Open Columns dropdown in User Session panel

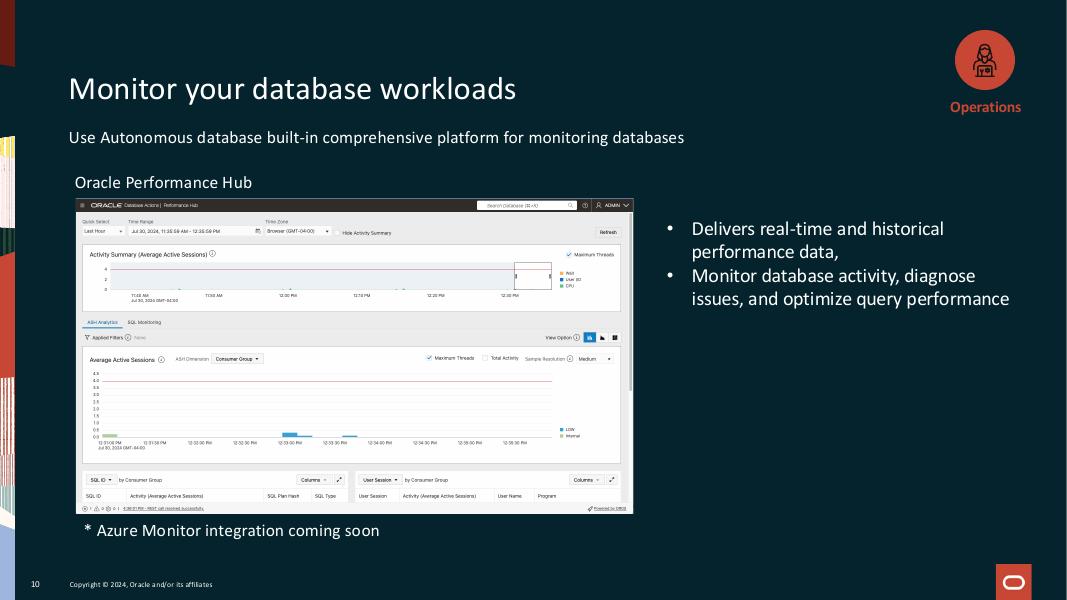pyautogui.click(x=586, y=480)
